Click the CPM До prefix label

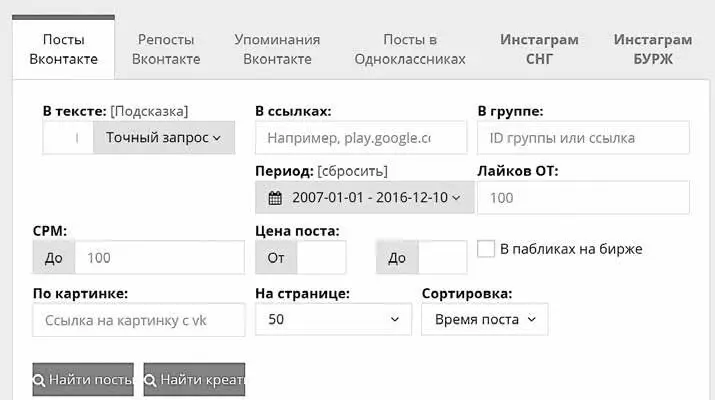click(x=54, y=257)
